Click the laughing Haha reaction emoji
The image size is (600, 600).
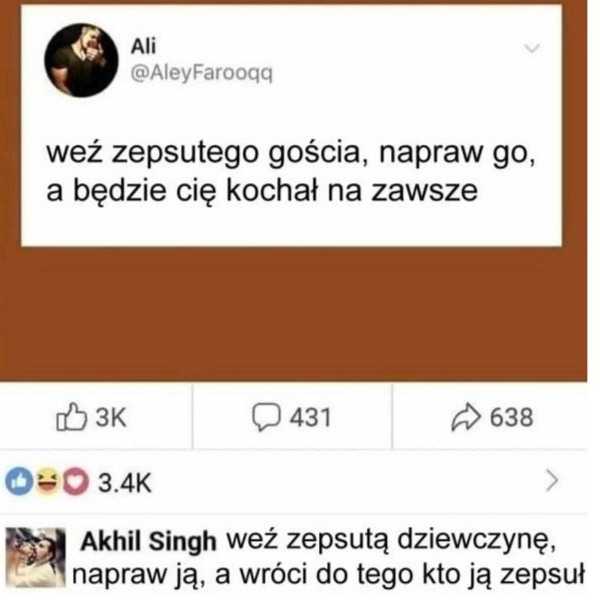(48, 481)
